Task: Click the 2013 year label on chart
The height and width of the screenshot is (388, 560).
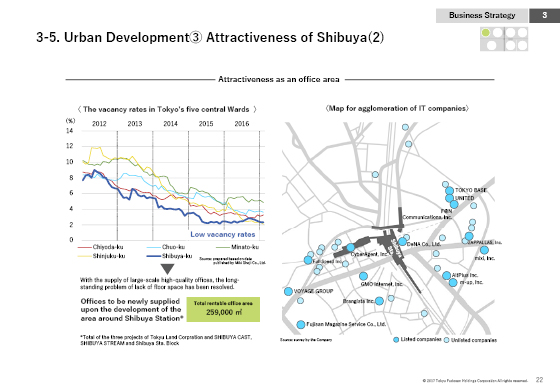Action: (135, 124)
